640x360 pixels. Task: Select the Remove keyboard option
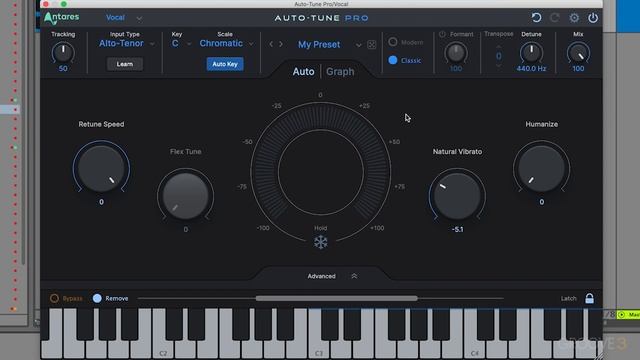[x=97, y=298]
